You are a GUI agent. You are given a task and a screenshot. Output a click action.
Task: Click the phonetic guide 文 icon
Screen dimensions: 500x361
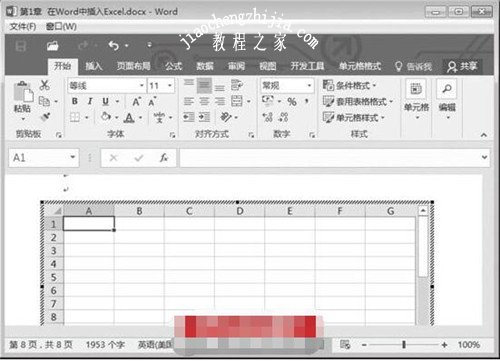(159, 117)
